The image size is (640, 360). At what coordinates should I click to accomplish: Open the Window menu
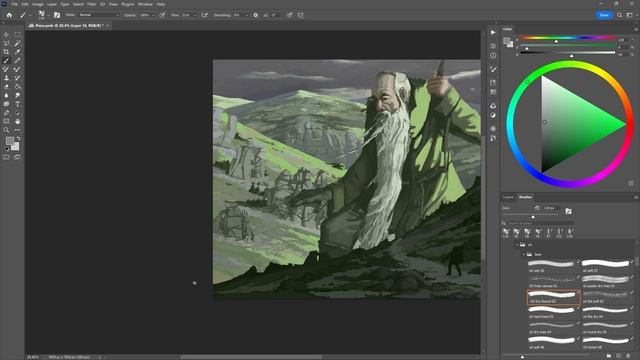(x=145, y=4)
